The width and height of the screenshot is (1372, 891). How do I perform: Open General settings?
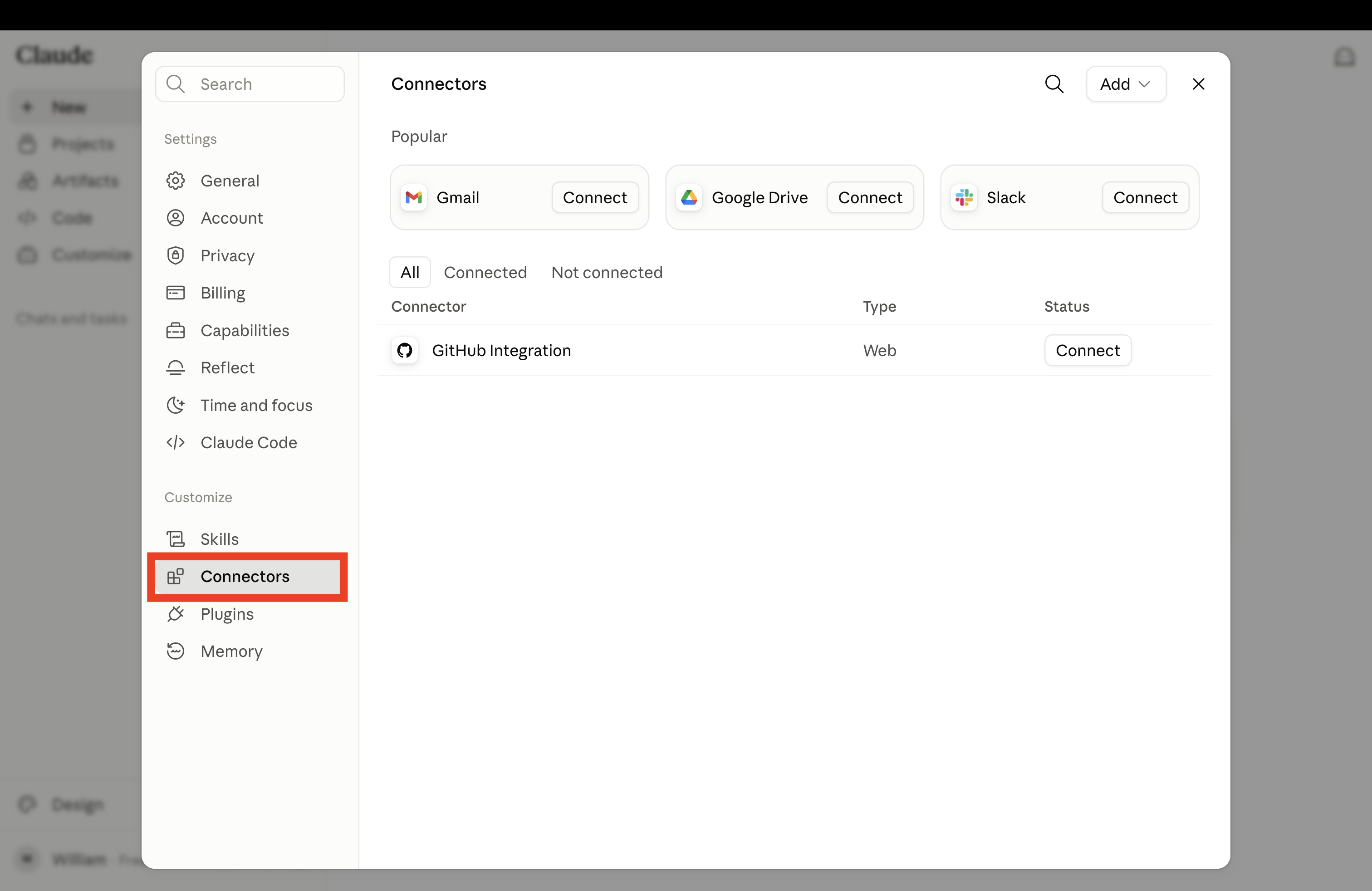(250, 181)
